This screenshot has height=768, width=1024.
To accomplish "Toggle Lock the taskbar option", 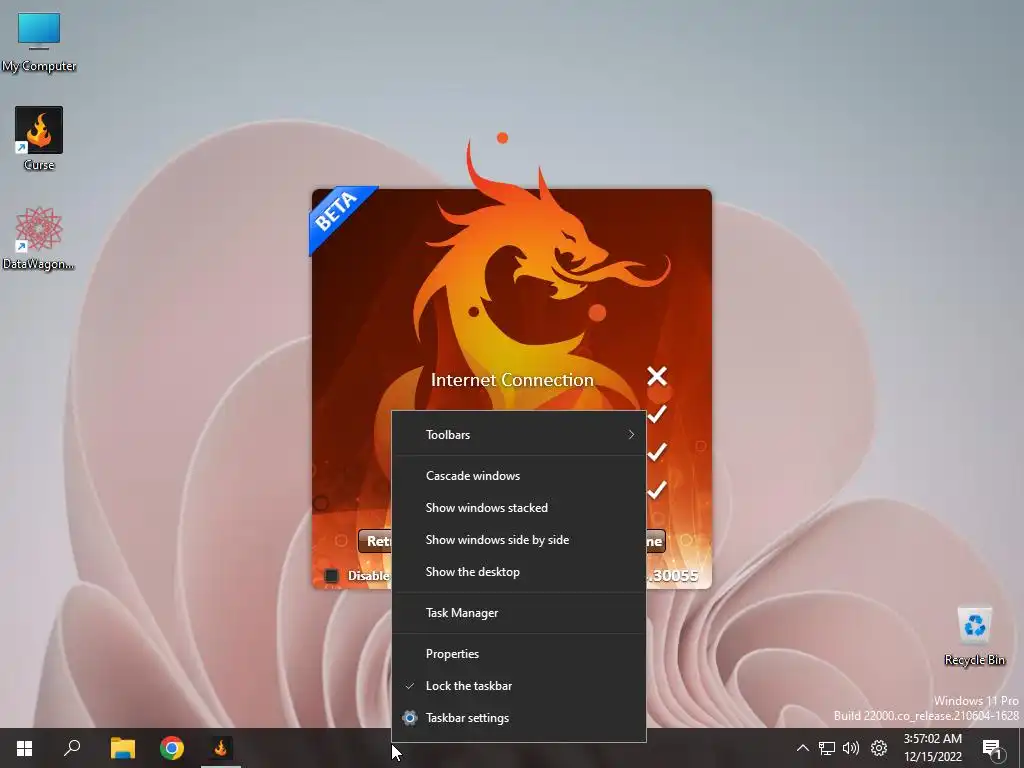I will click(519, 686).
